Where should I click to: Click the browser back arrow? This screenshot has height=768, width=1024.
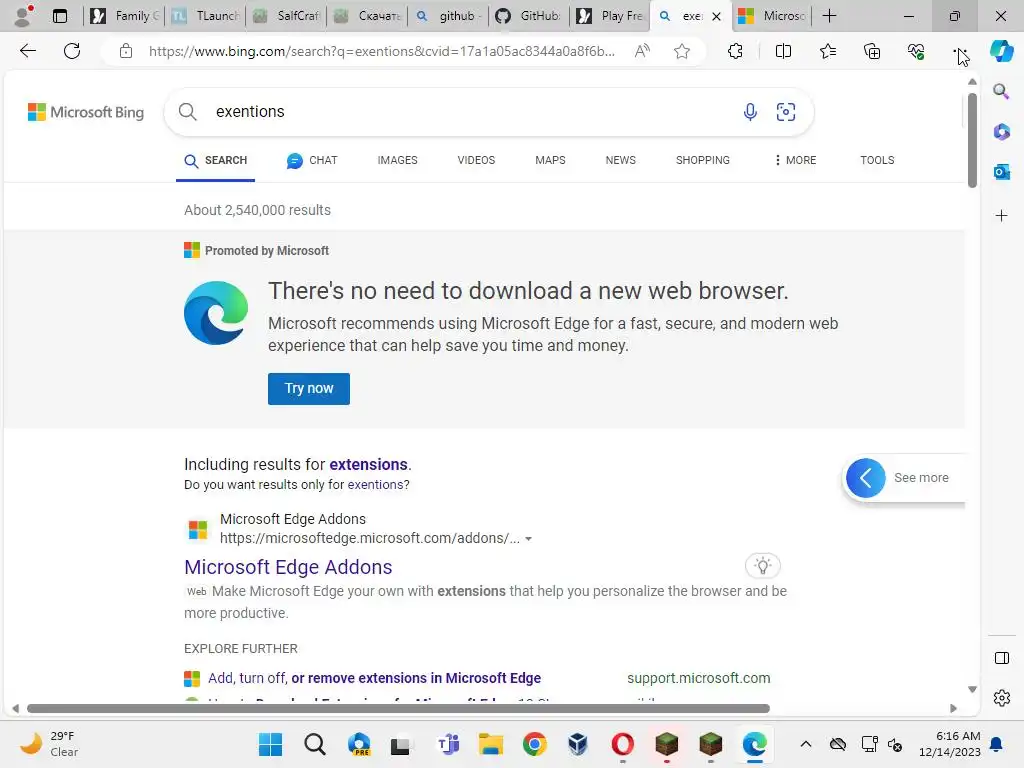pyautogui.click(x=27, y=51)
